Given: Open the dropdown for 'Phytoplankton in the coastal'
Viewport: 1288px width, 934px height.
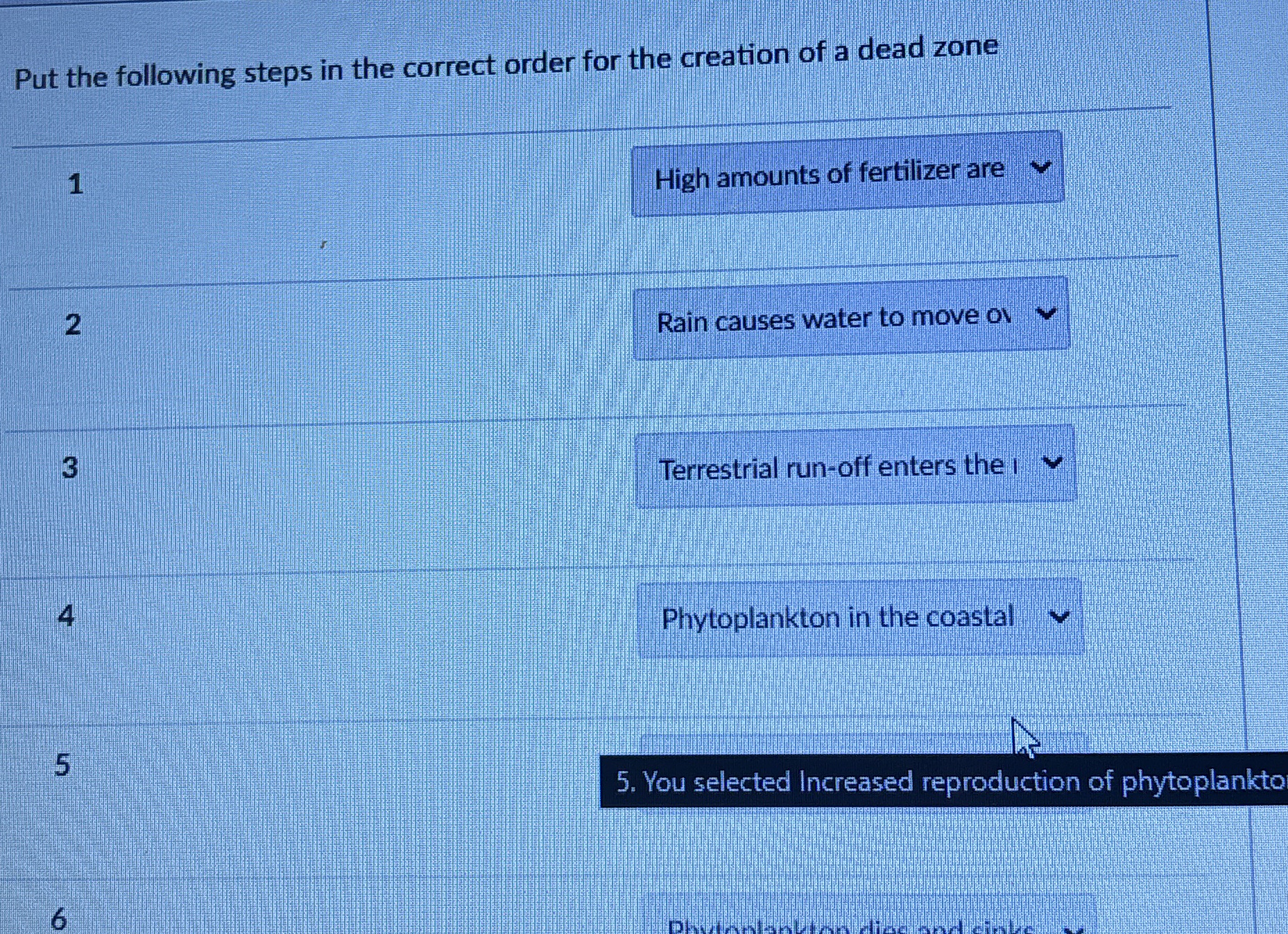Looking at the screenshot, I should coord(1060,616).
